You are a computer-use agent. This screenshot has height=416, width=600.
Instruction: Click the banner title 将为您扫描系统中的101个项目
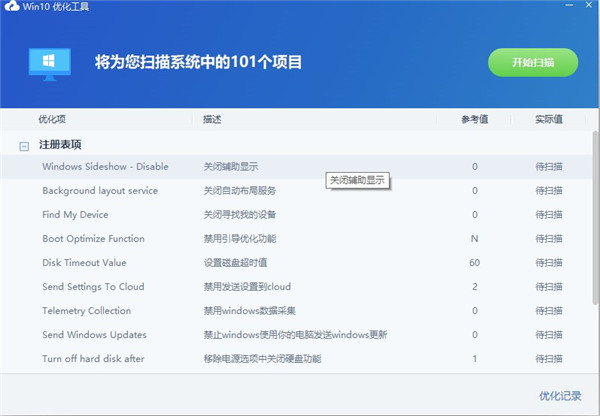tap(198, 62)
